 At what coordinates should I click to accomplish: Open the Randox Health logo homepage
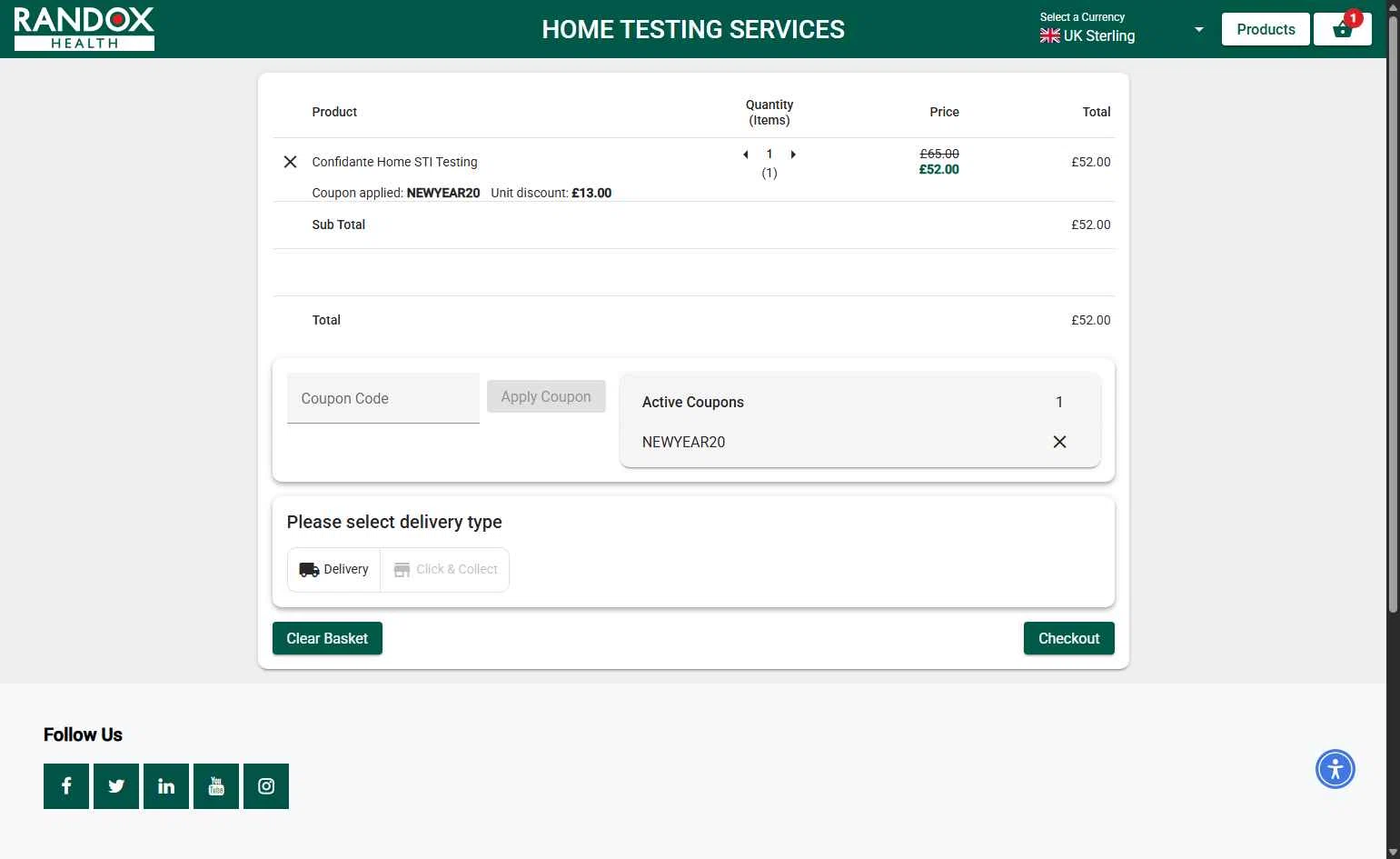(x=84, y=28)
